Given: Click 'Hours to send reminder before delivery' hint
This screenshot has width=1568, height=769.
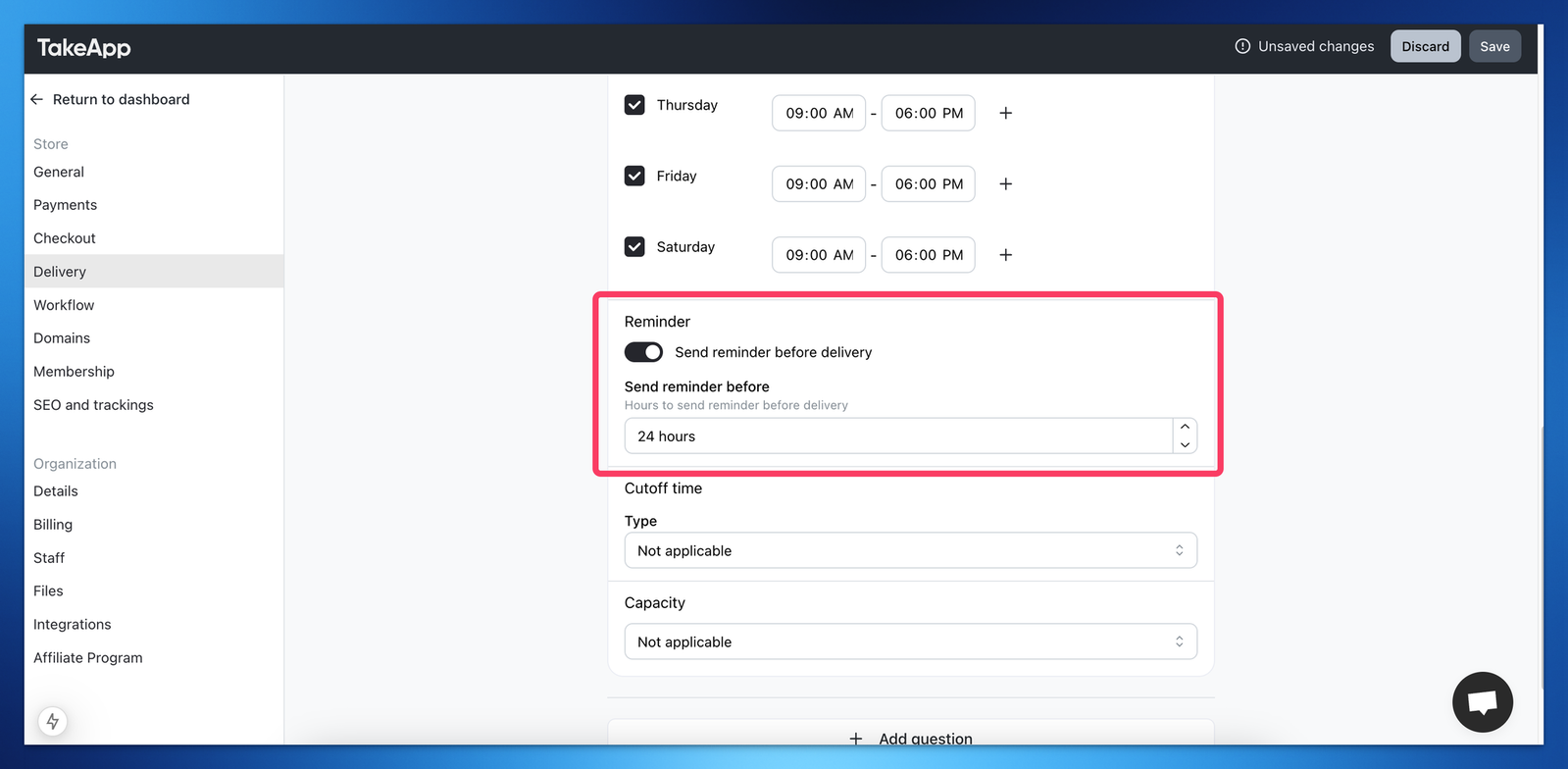Looking at the screenshot, I should tap(735, 405).
